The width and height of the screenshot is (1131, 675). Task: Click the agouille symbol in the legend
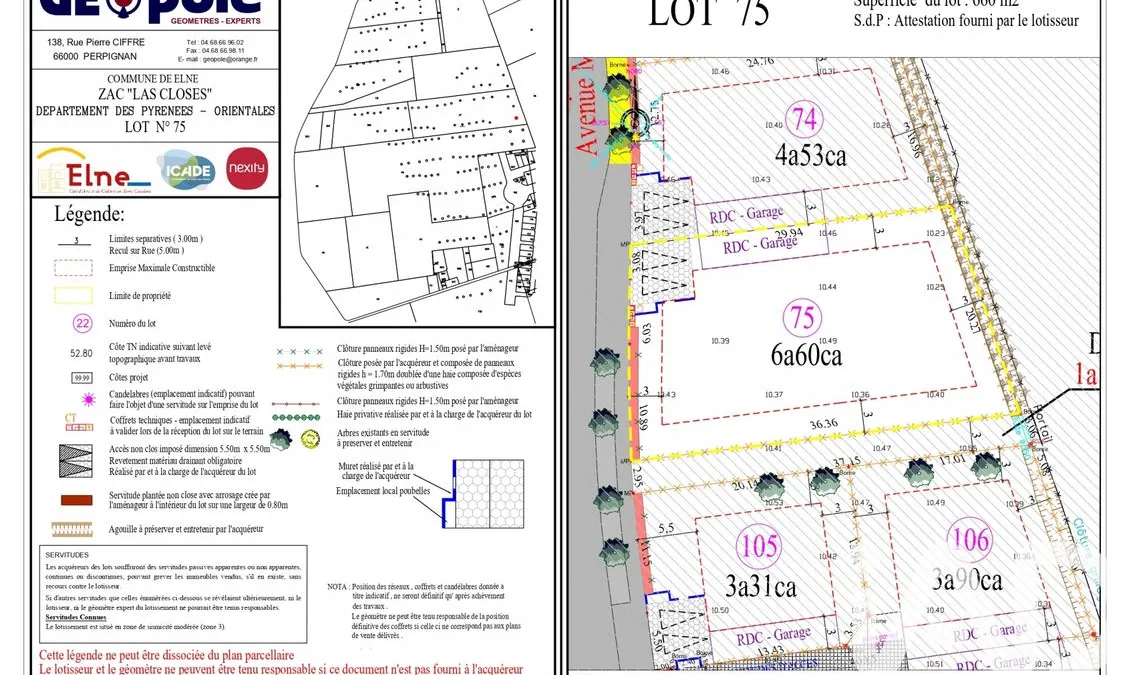(72, 529)
